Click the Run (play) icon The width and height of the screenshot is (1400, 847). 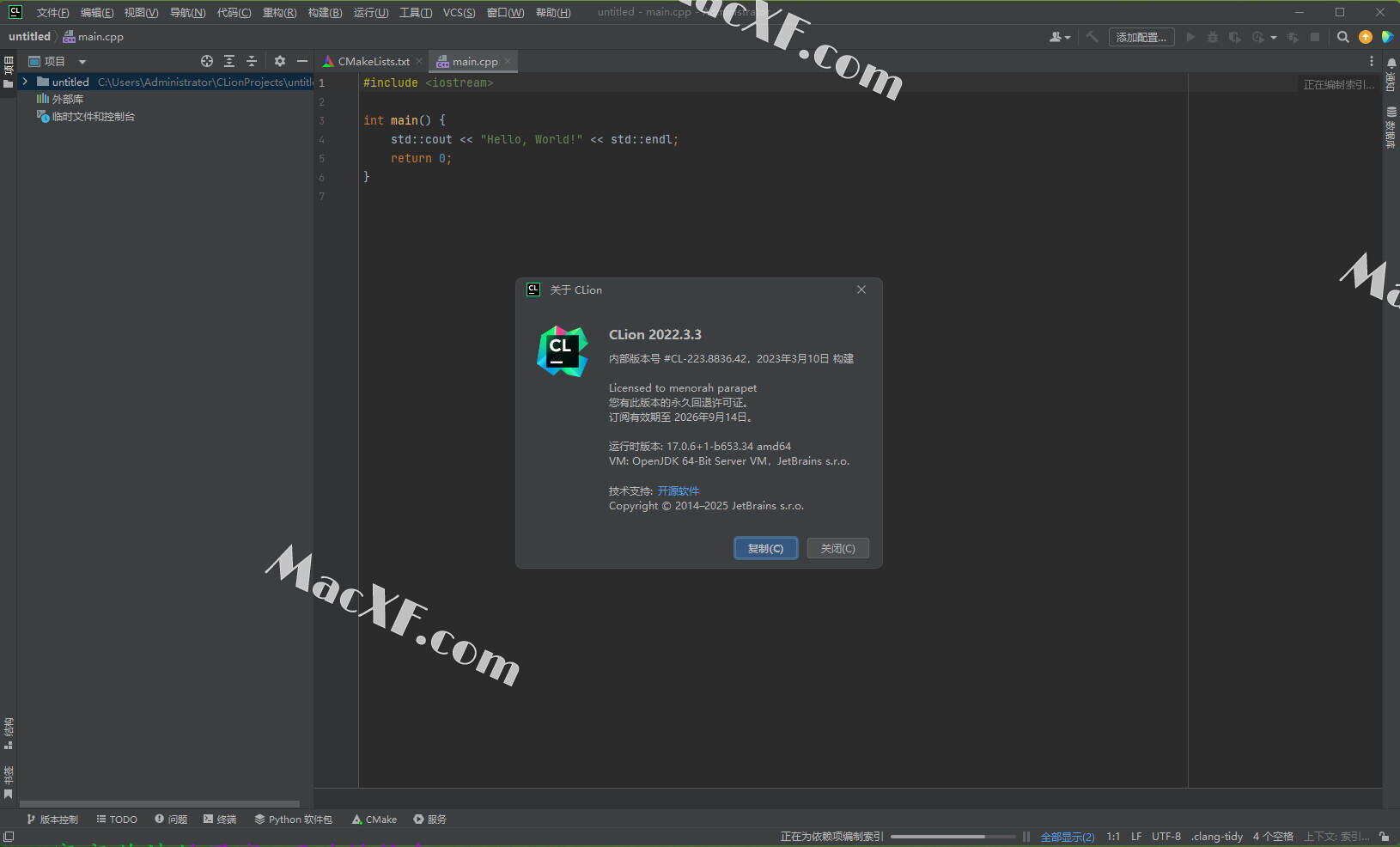click(1190, 37)
